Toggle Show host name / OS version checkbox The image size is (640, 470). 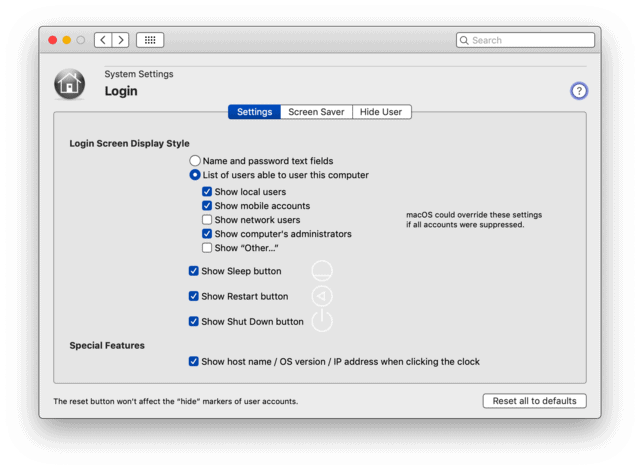193,361
